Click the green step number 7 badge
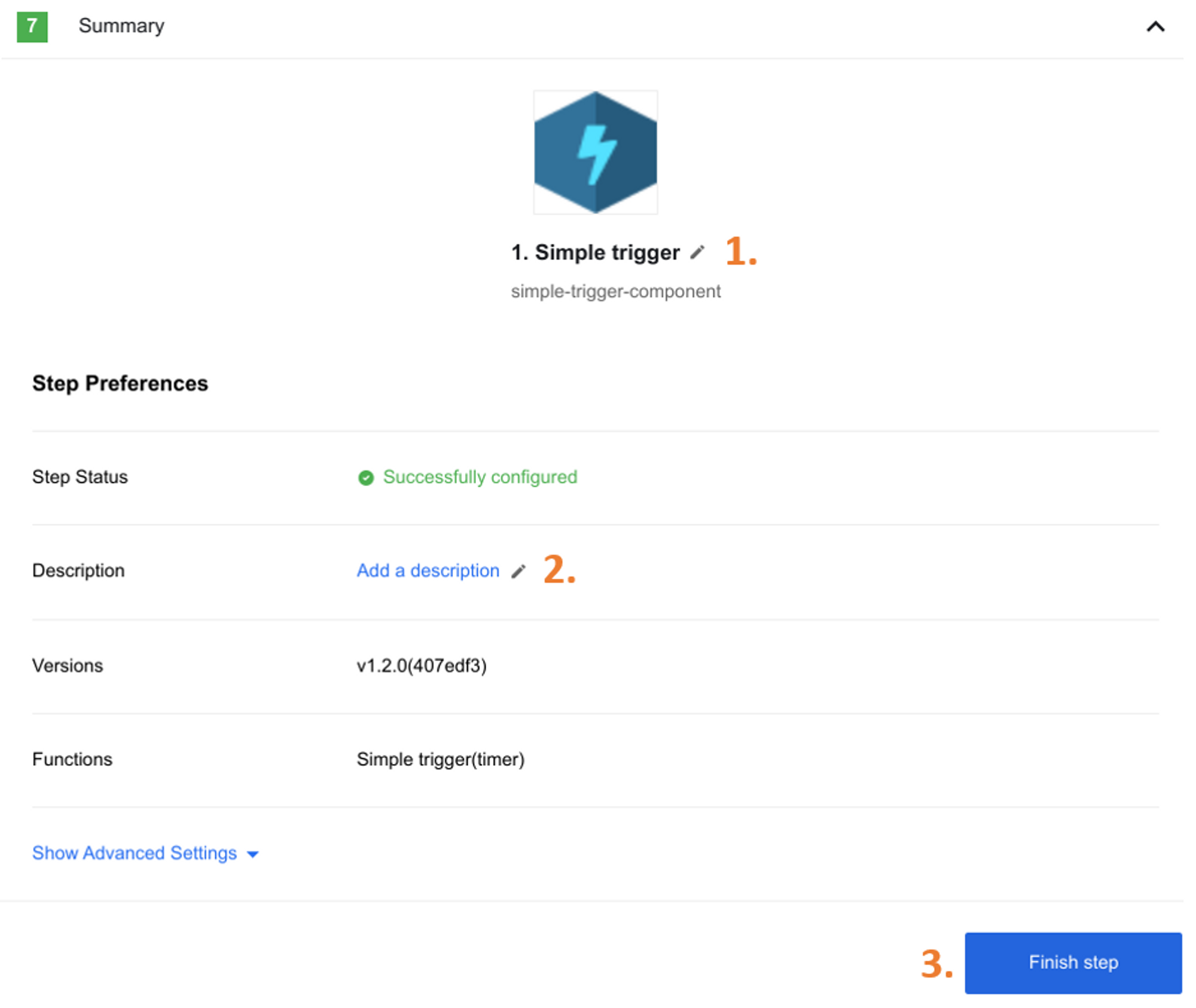Viewport: 1196px width, 1008px height. (32, 27)
